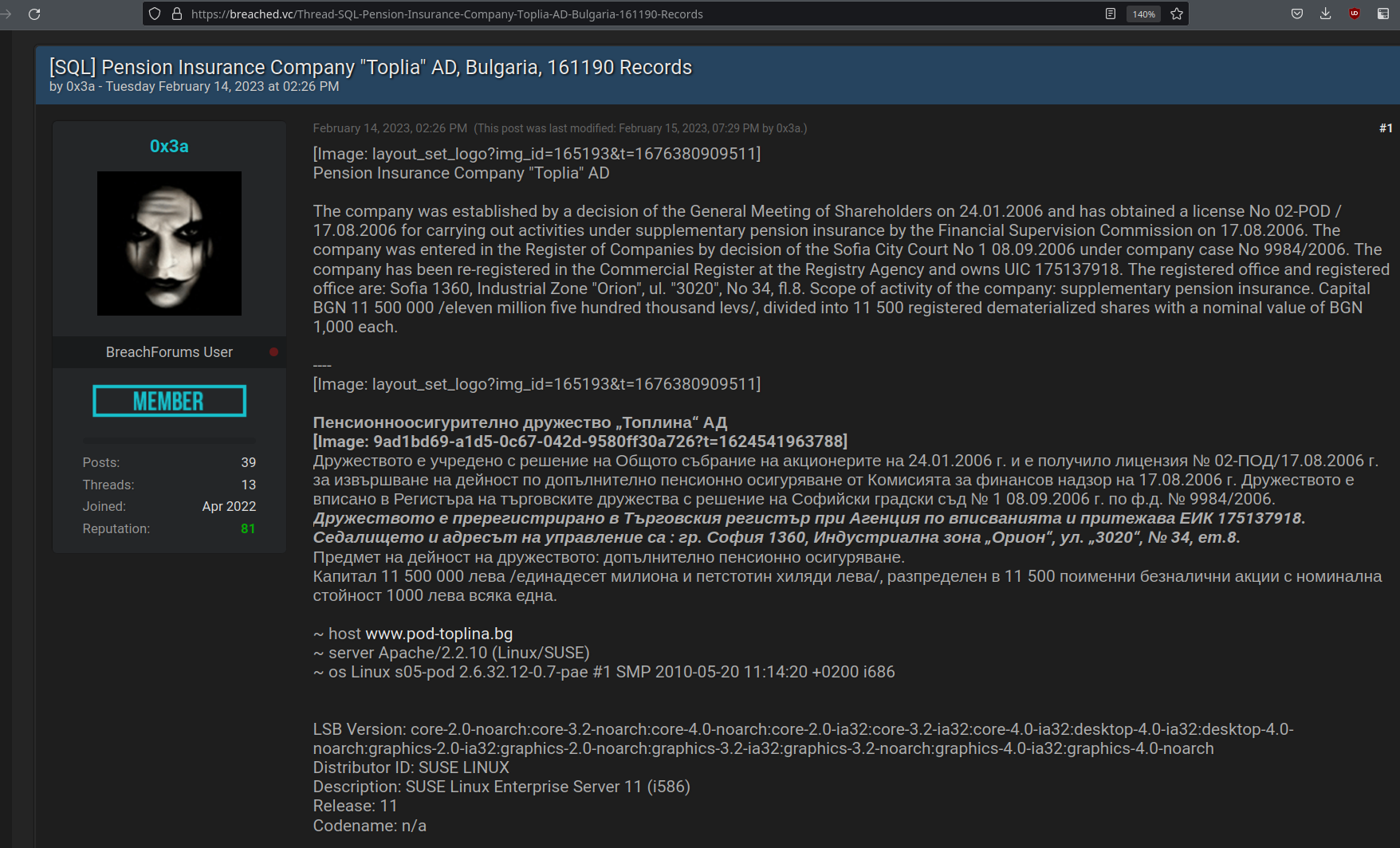Click the "by 0x3a - Tuesday February 14" byline
Image resolution: width=1400 pixels, height=848 pixels.
pos(195,86)
